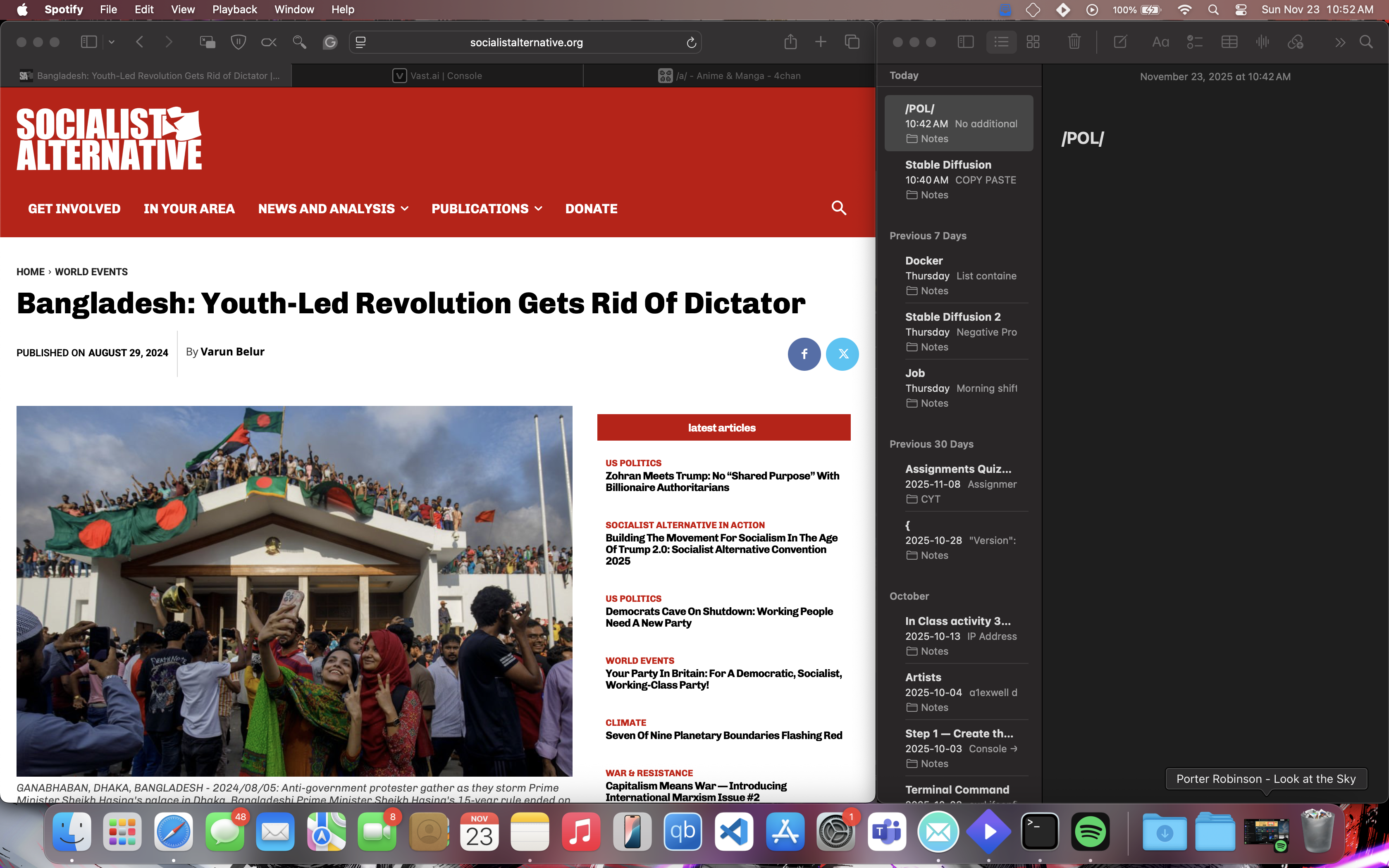Click the page reload icon
Viewport: 1389px width, 868px height.
[691, 43]
